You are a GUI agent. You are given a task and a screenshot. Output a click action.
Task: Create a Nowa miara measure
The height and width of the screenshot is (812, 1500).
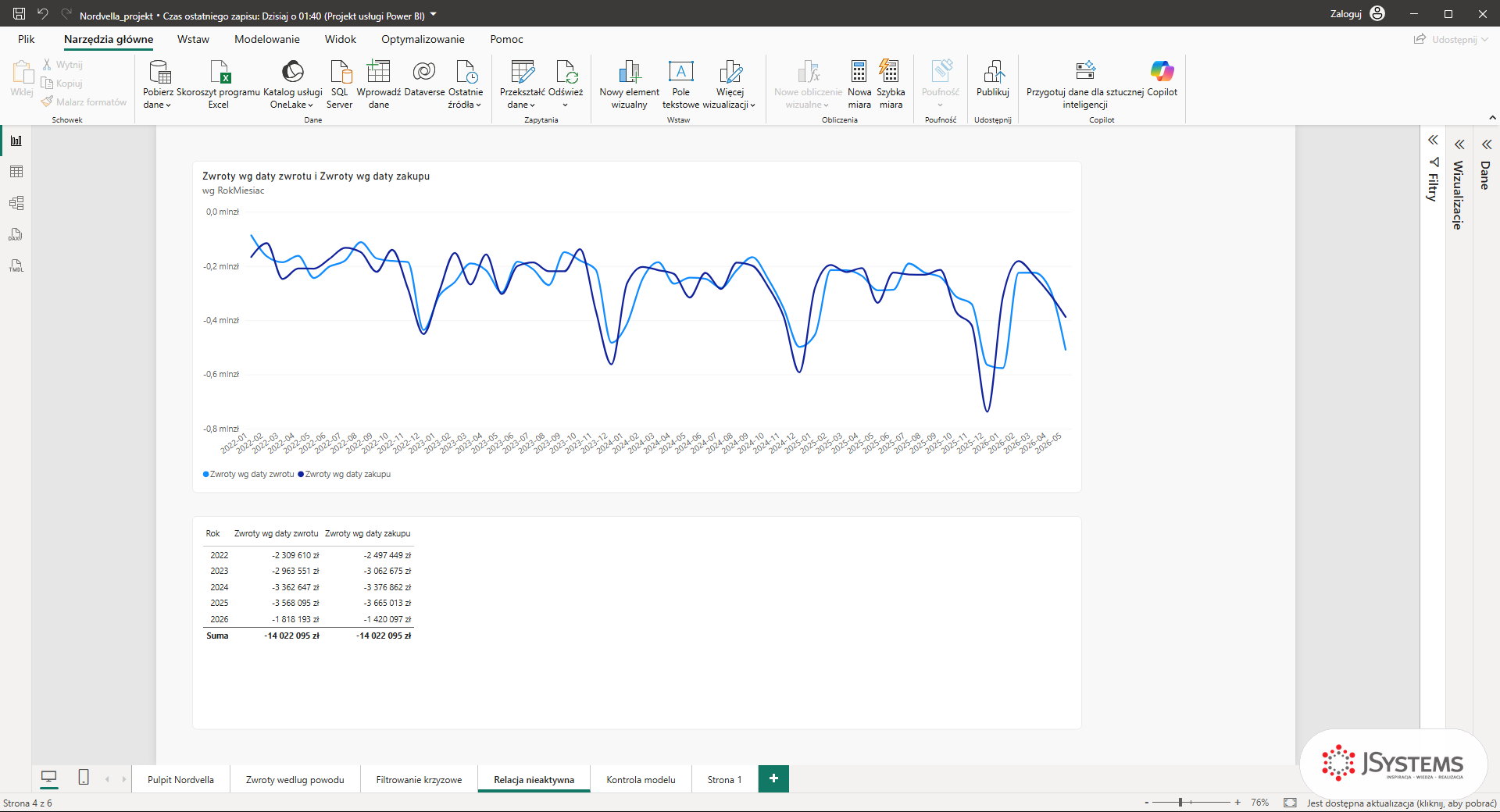coord(859,84)
